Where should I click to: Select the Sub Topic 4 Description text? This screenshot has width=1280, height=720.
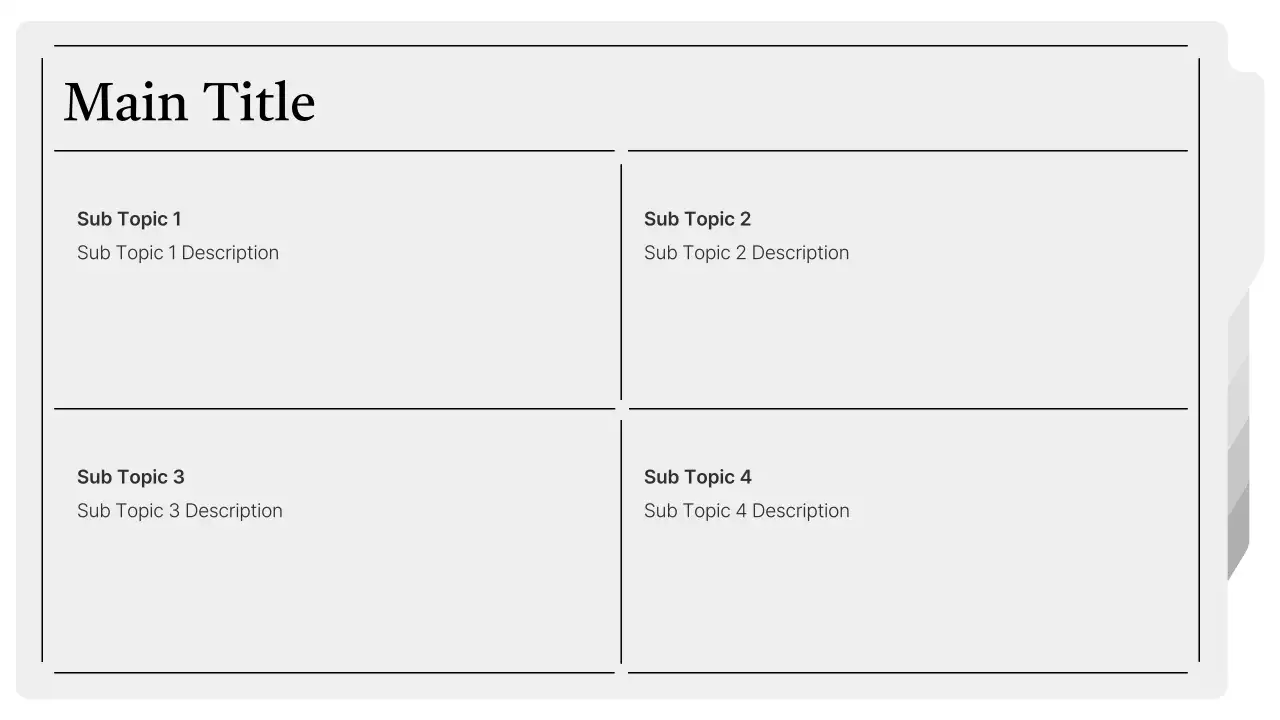click(x=747, y=511)
